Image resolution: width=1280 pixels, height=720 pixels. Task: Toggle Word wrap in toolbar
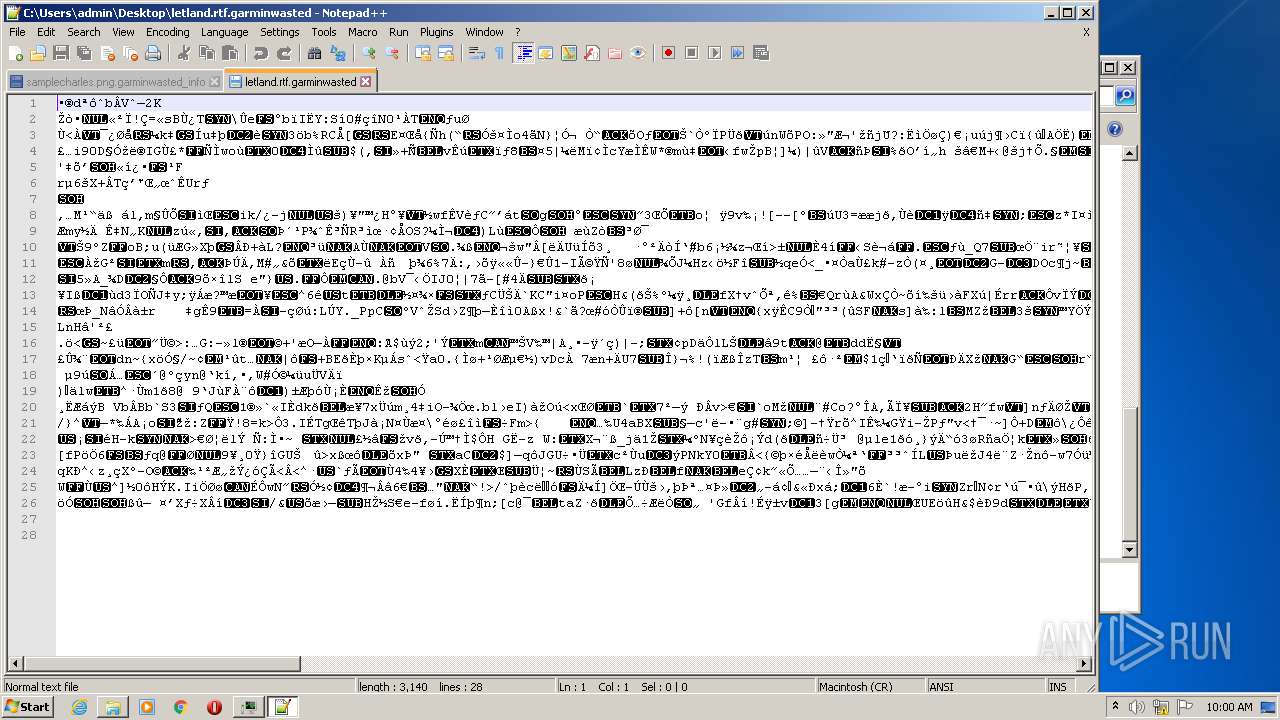(x=477, y=53)
